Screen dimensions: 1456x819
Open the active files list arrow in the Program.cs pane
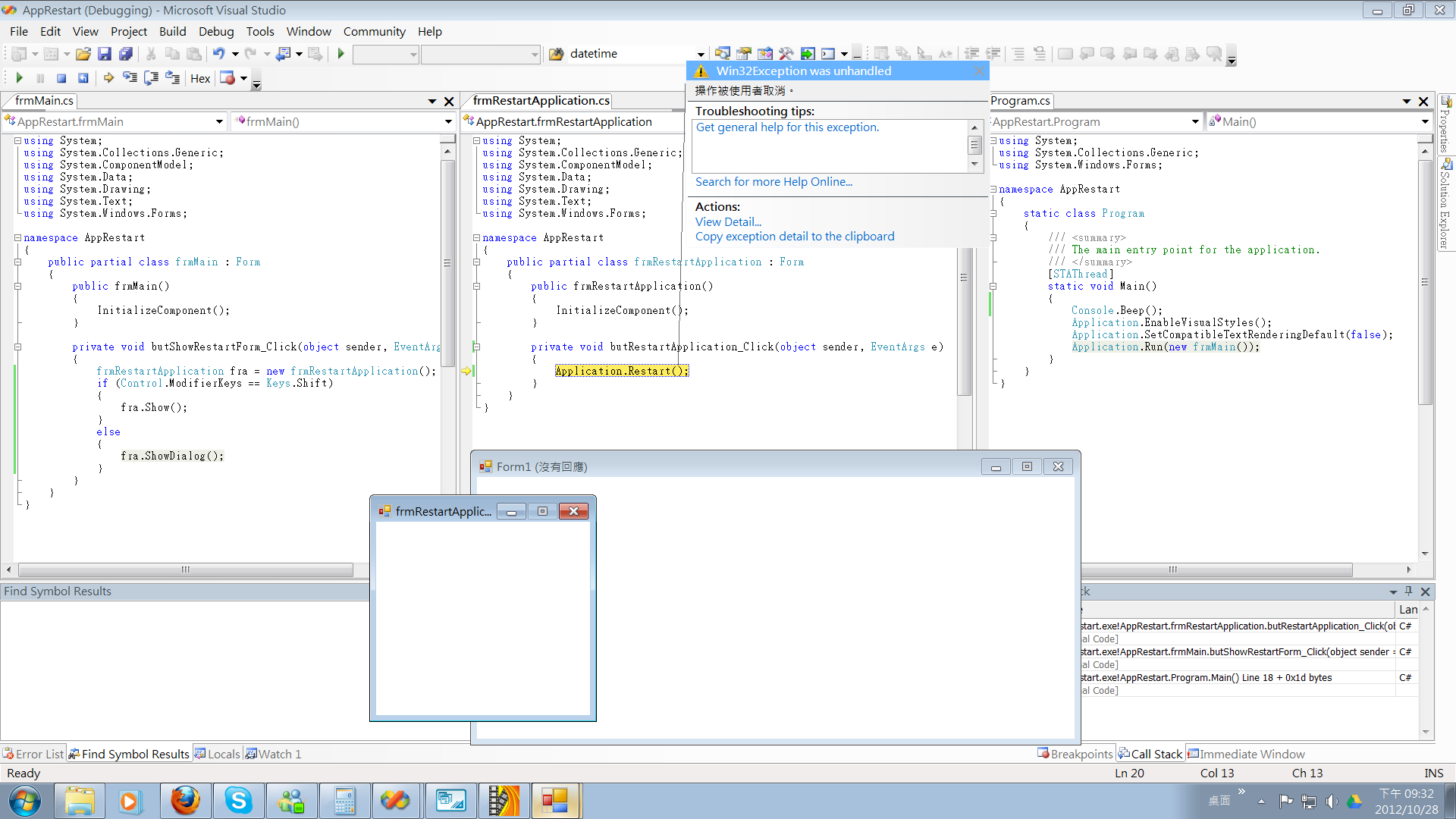[1406, 101]
